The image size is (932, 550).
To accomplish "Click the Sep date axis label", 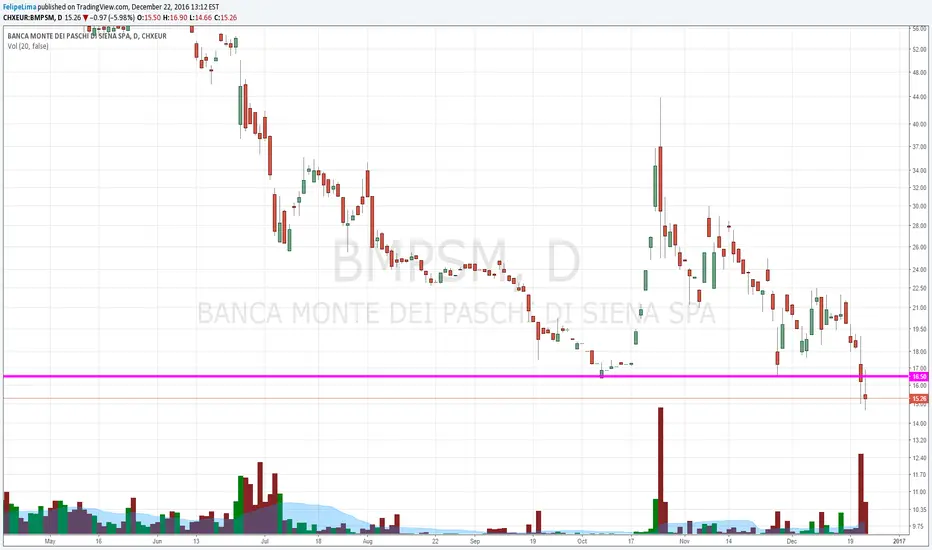I will coord(474,542).
